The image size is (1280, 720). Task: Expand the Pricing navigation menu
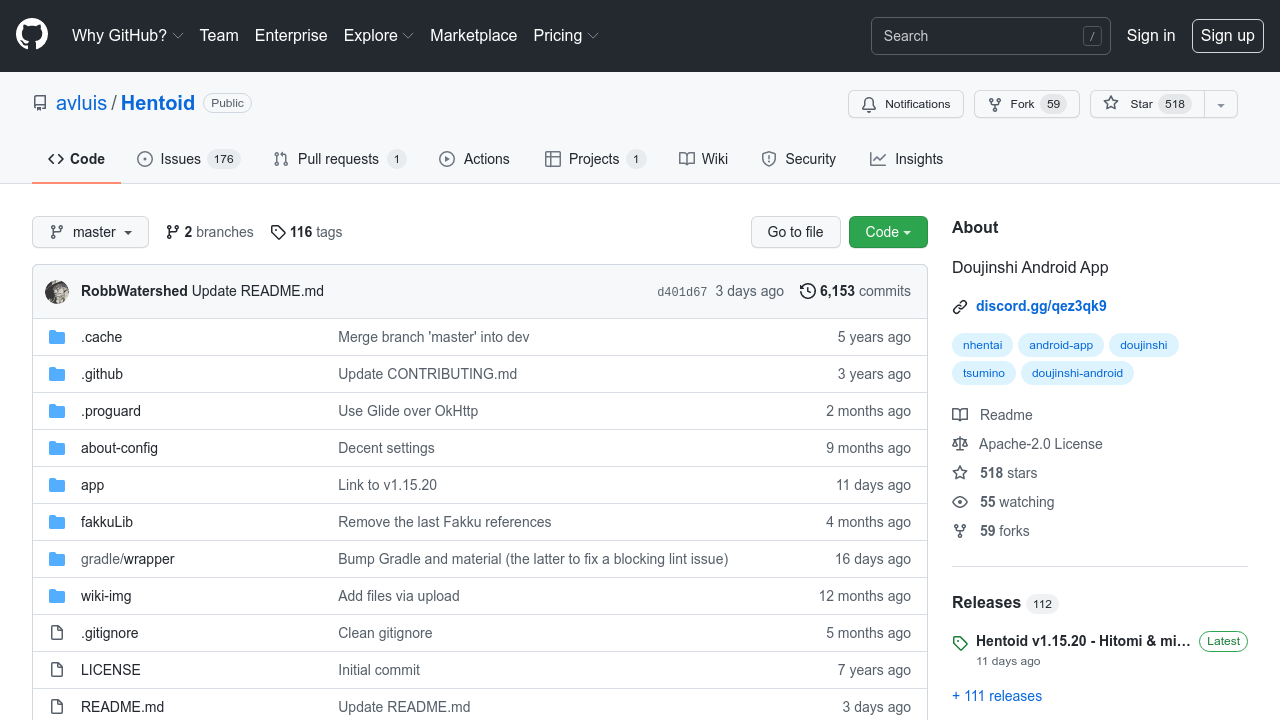point(566,35)
